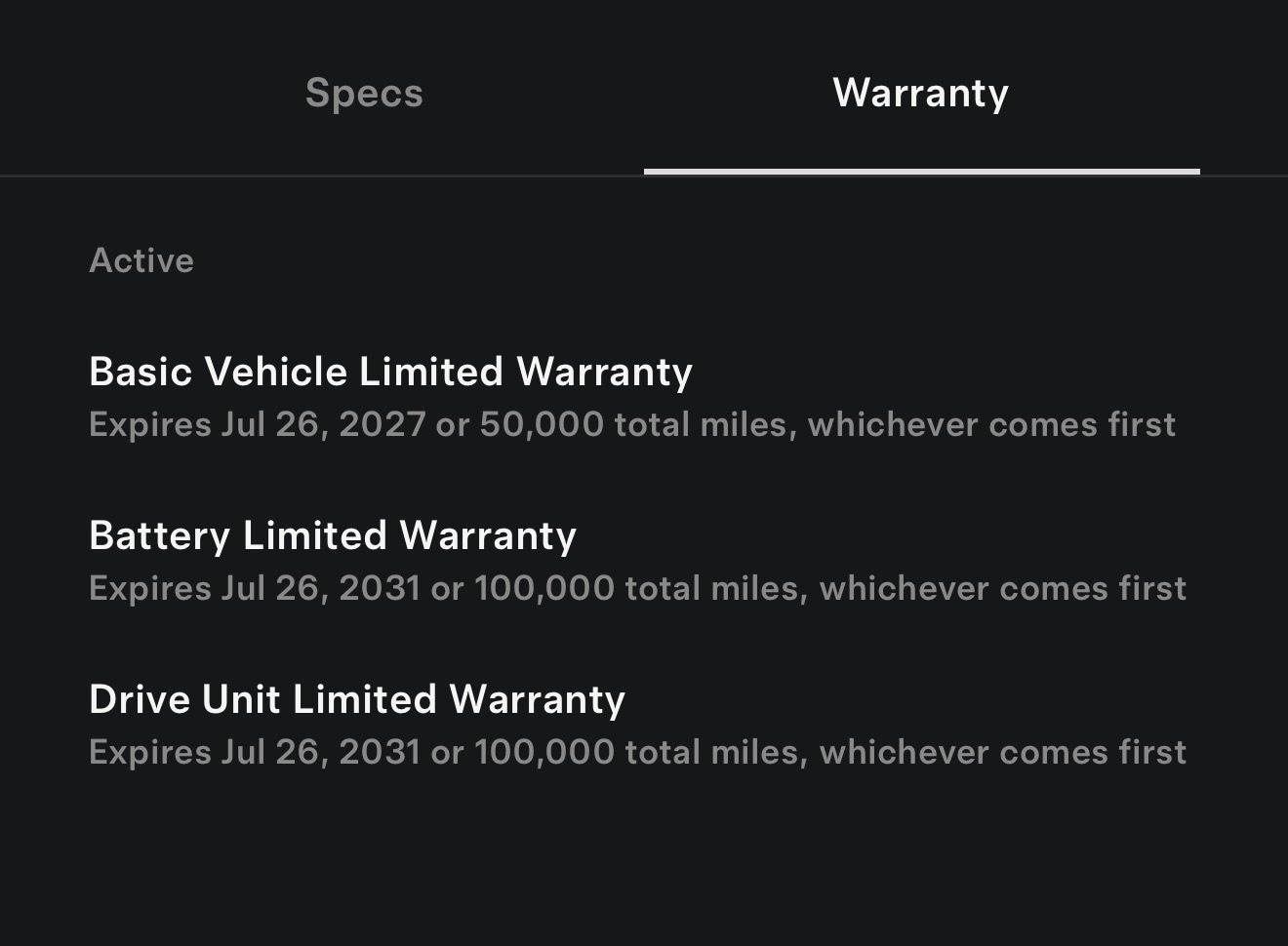Click the top navigation bar area
The height and width of the screenshot is (946, 1288).
[644, 88]
